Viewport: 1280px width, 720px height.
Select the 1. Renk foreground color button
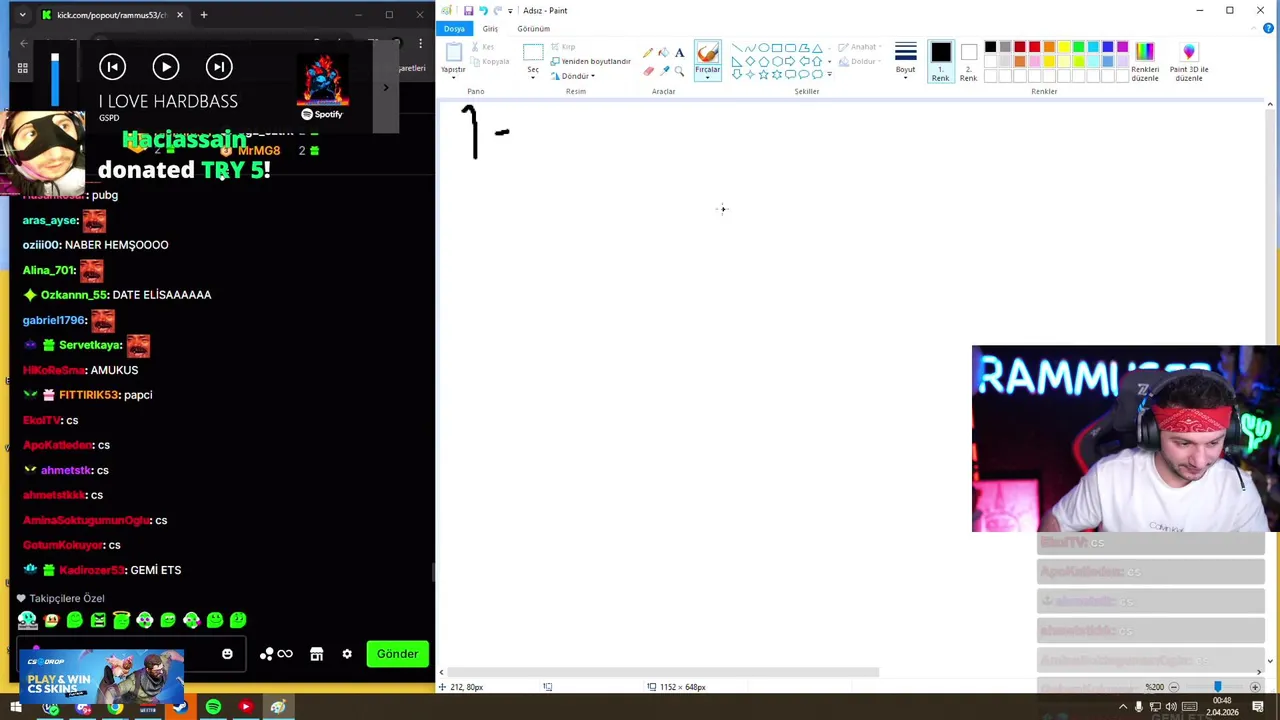(x=941, y=62)
